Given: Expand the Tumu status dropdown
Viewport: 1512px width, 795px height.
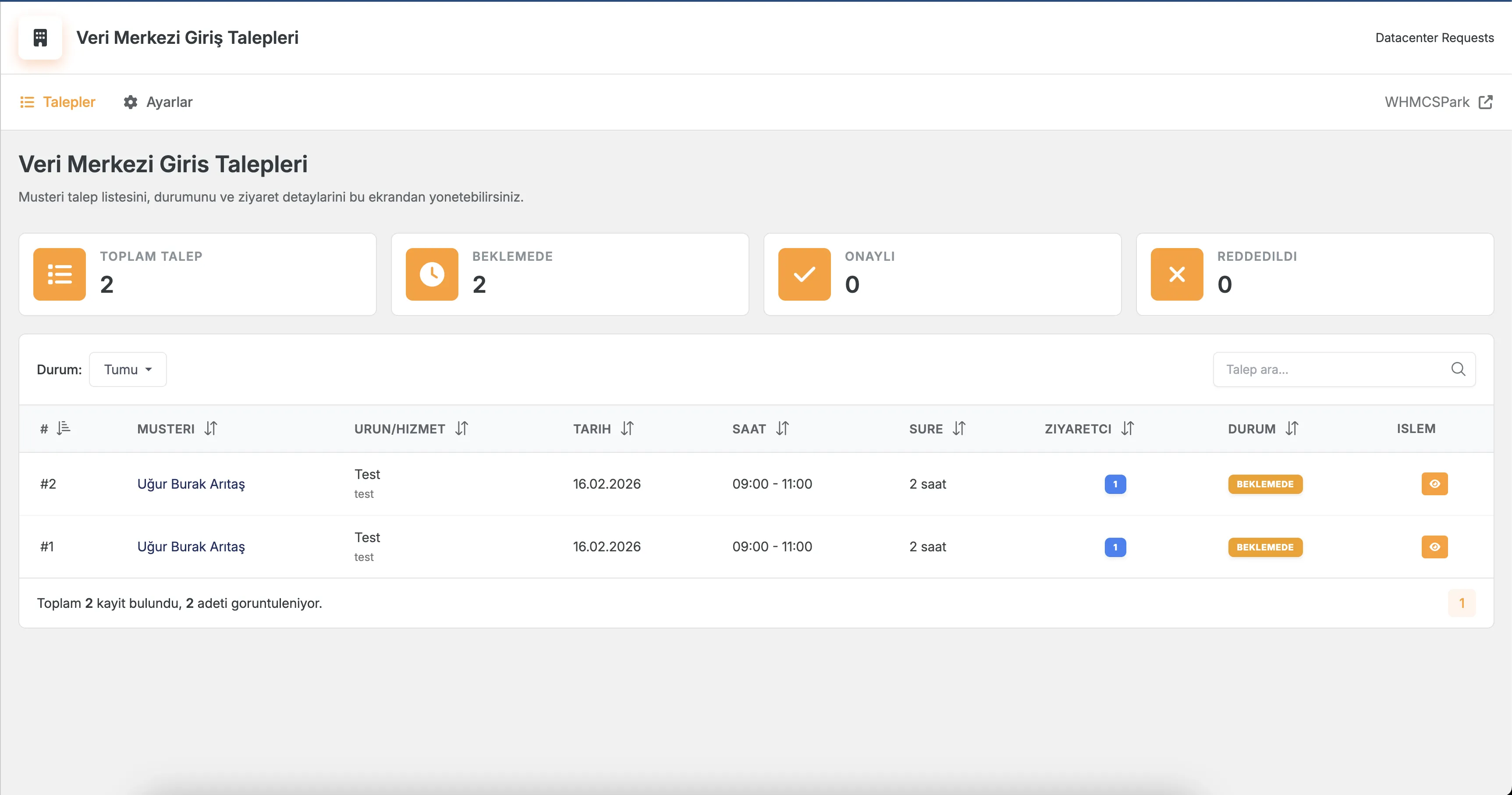Looking at the screenshot, I should pyautogui.click(x=128, y=369).
